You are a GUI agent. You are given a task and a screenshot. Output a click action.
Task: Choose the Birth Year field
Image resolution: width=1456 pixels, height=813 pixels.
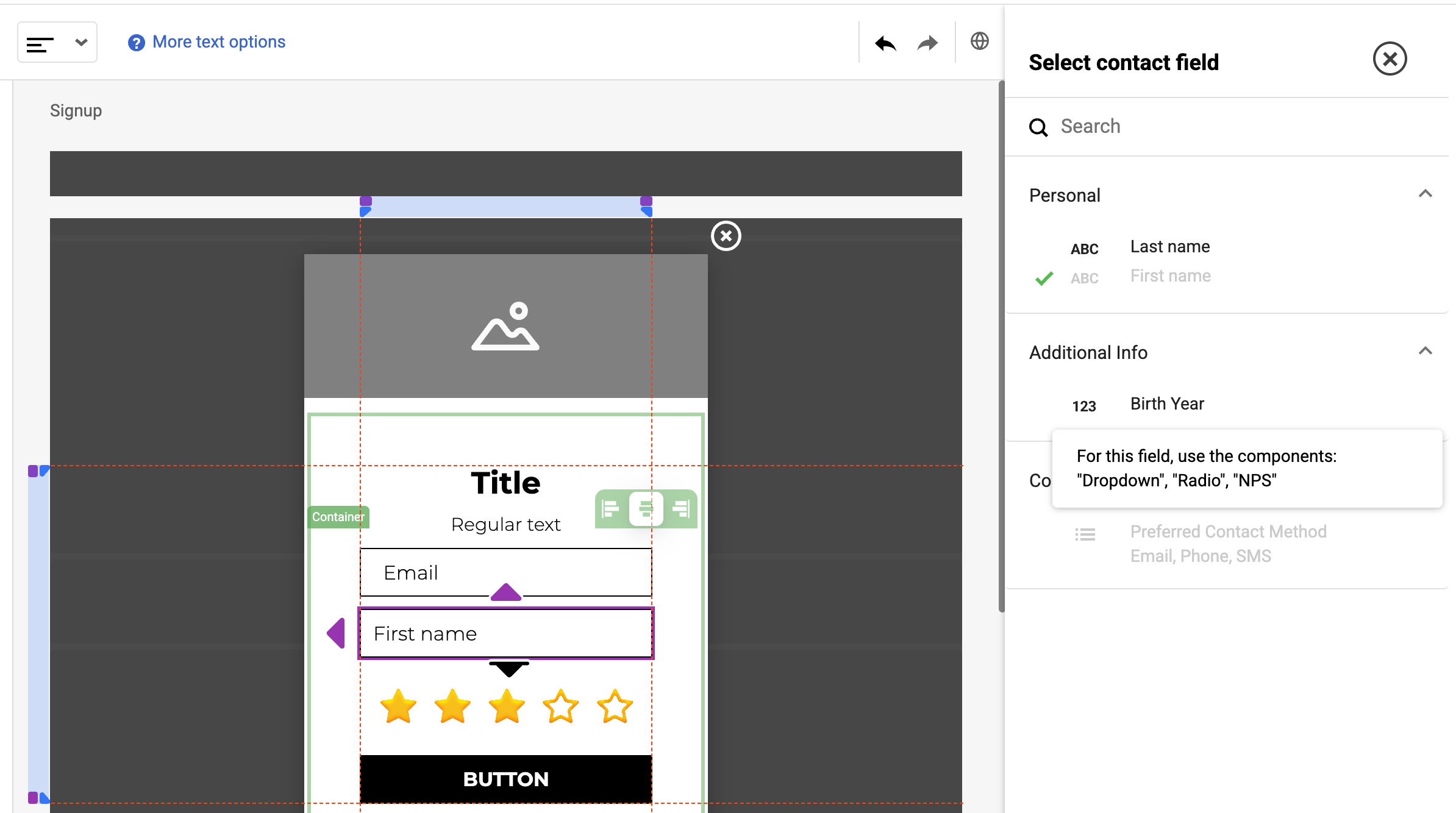click(x=1166, y=404)
